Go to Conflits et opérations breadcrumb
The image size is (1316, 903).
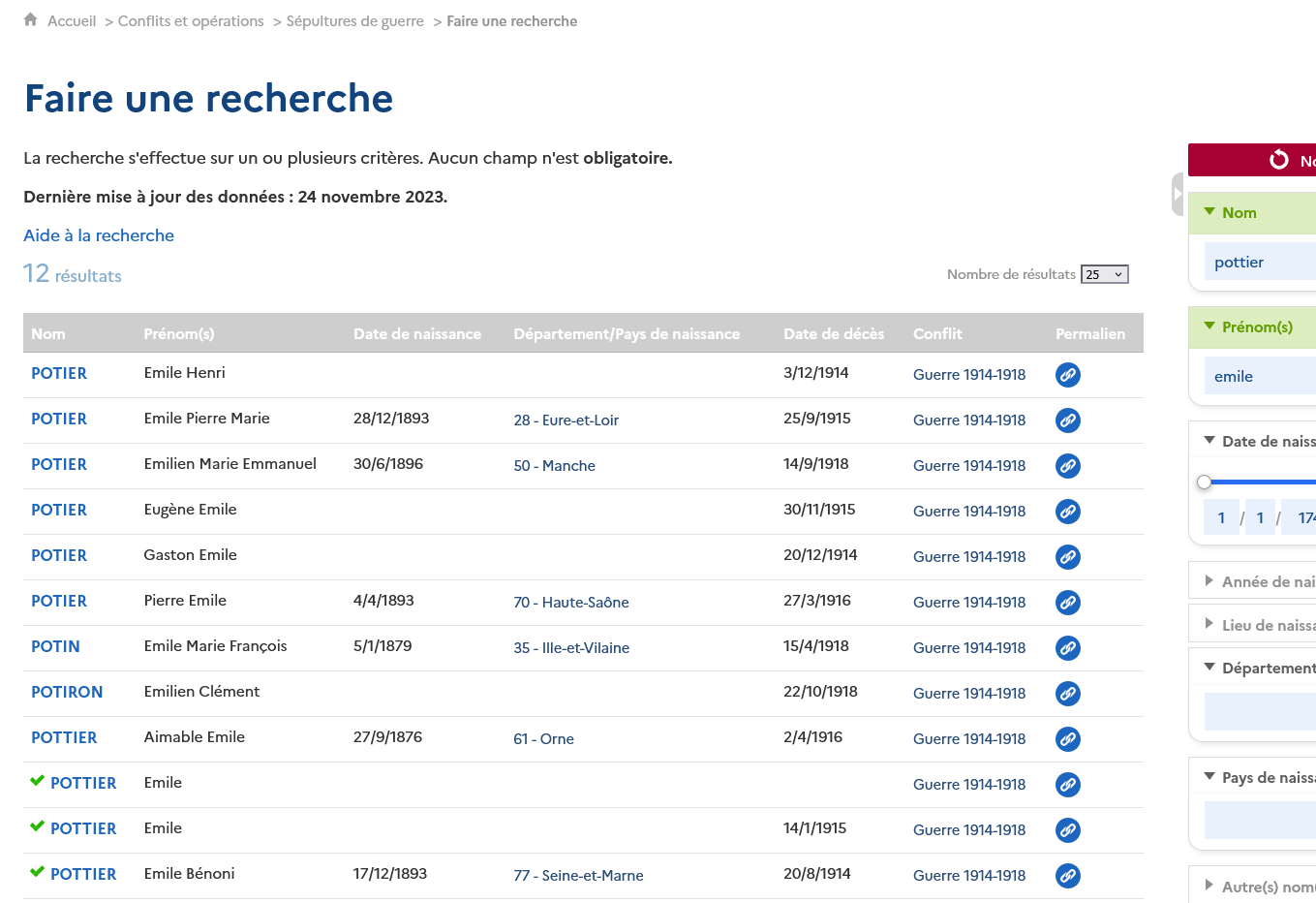click(x=191, y=21)
